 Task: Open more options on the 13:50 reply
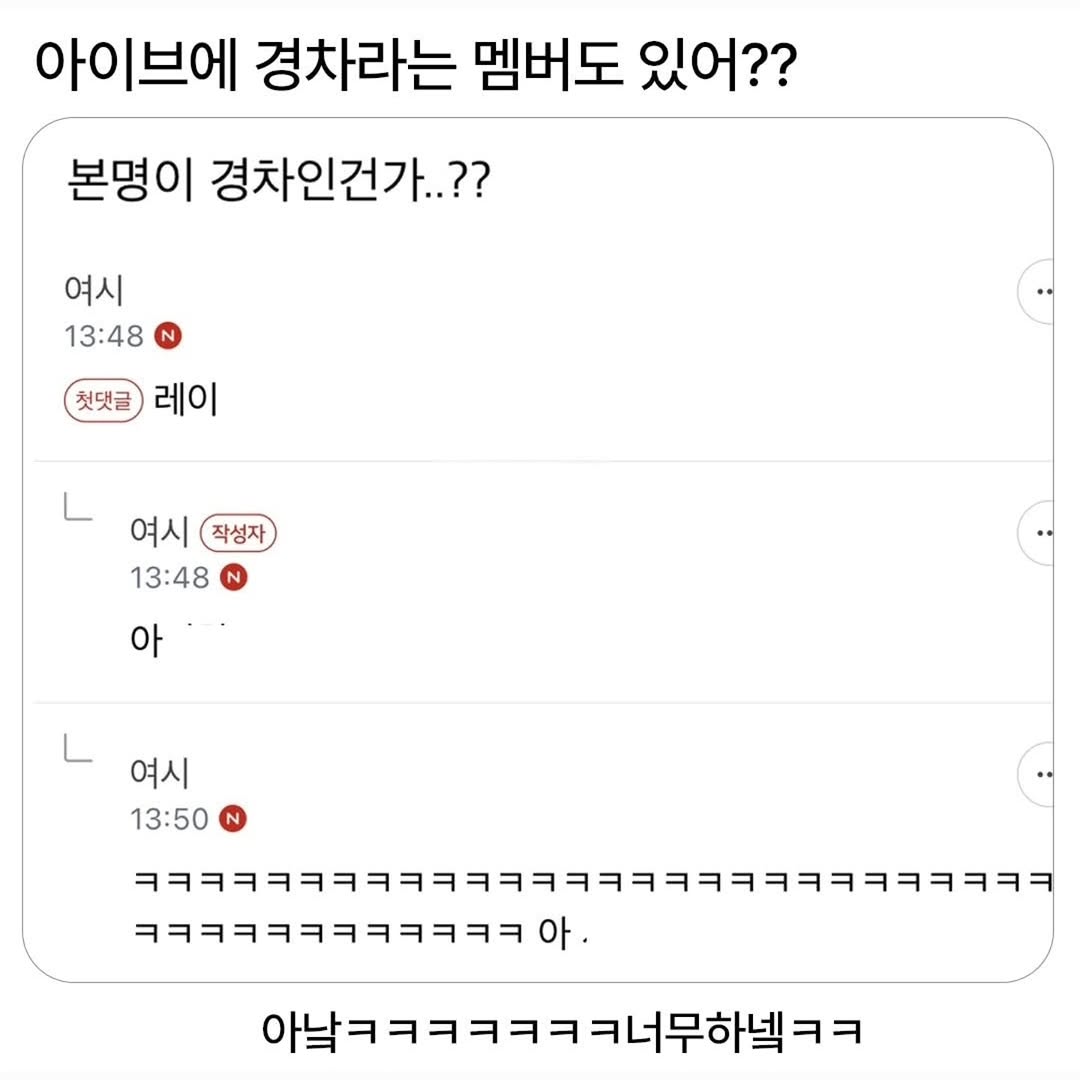click(x=1040, y=774)
